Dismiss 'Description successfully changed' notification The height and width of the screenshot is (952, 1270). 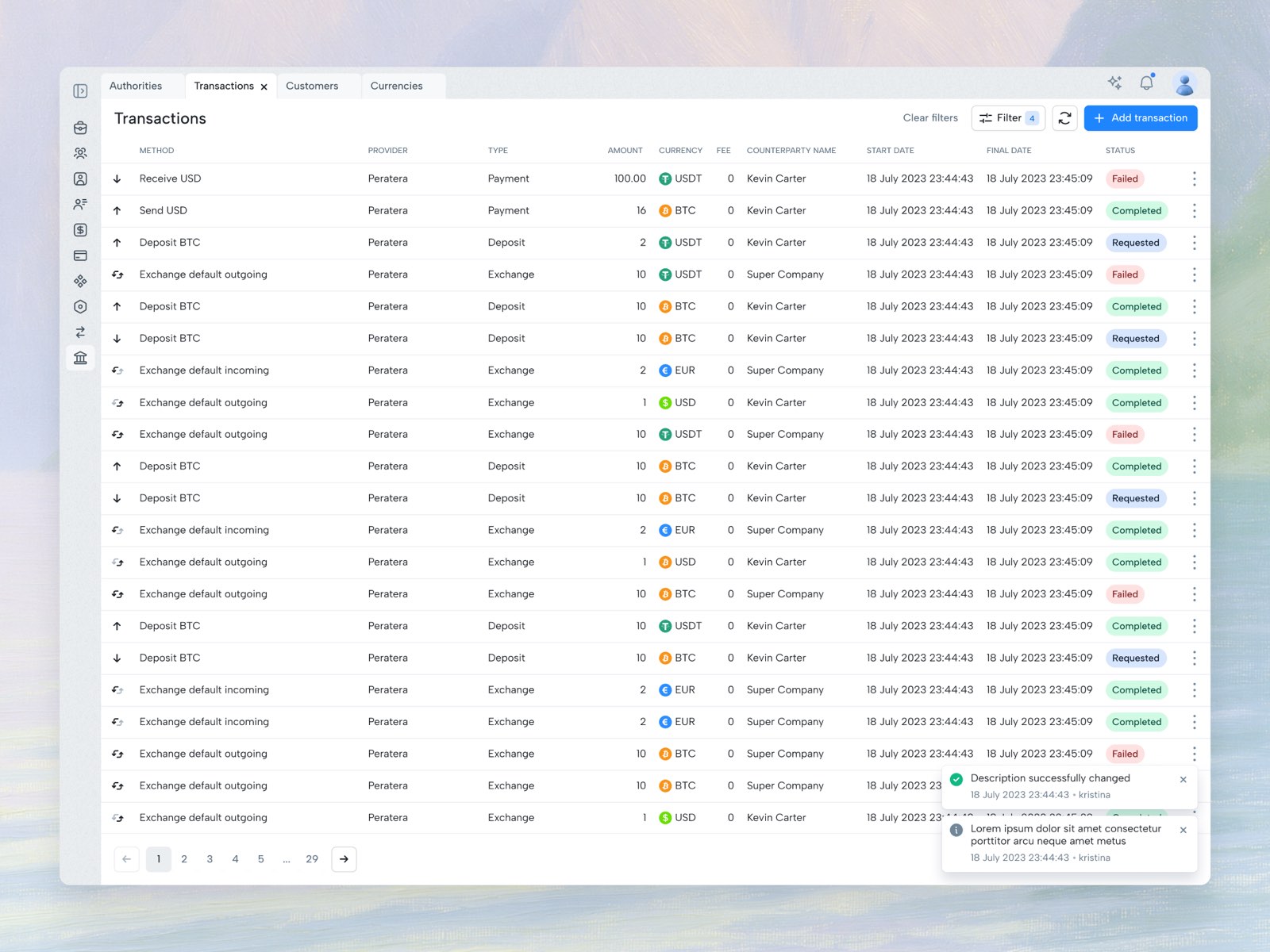[1183, 780]
